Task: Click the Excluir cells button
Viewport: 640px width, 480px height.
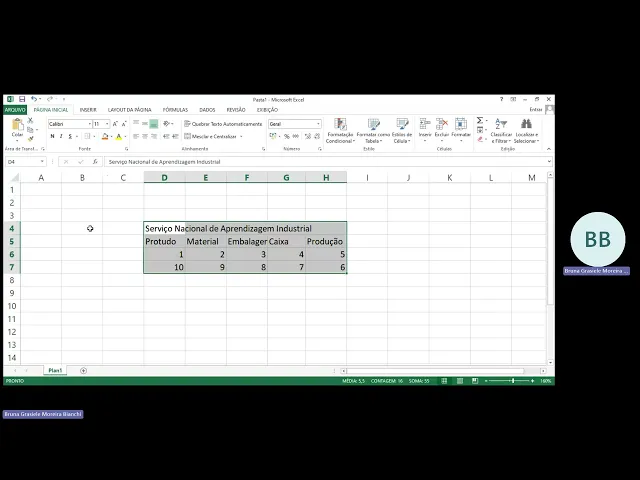Action: 442,130
